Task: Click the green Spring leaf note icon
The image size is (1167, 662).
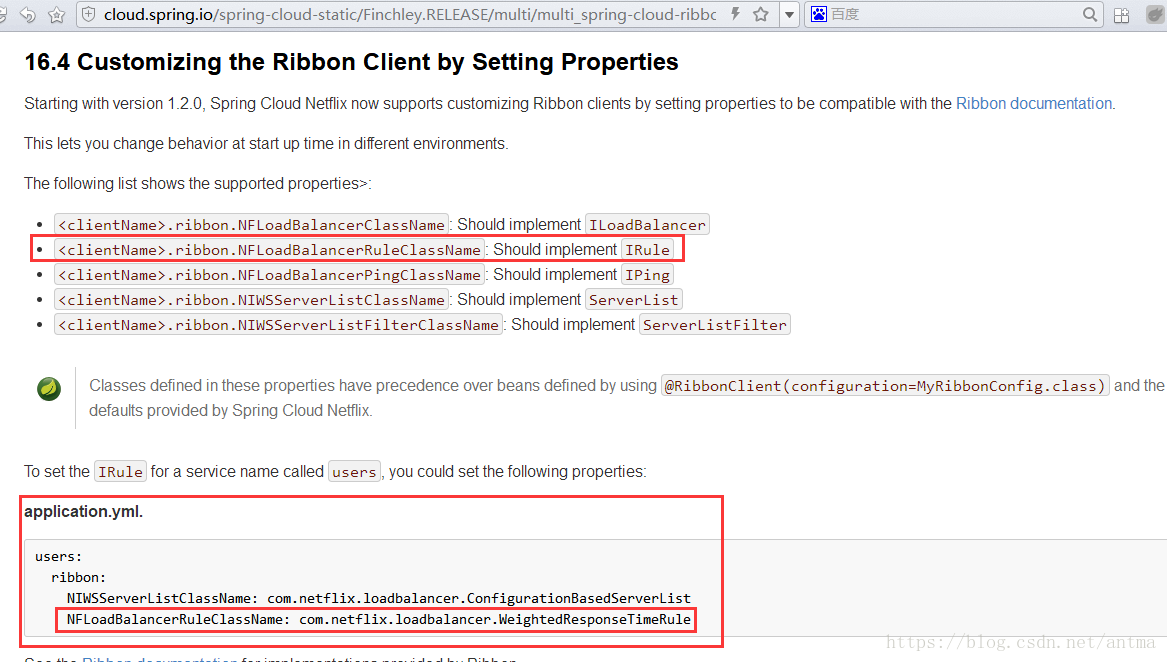Action: (x=49, y=388)
